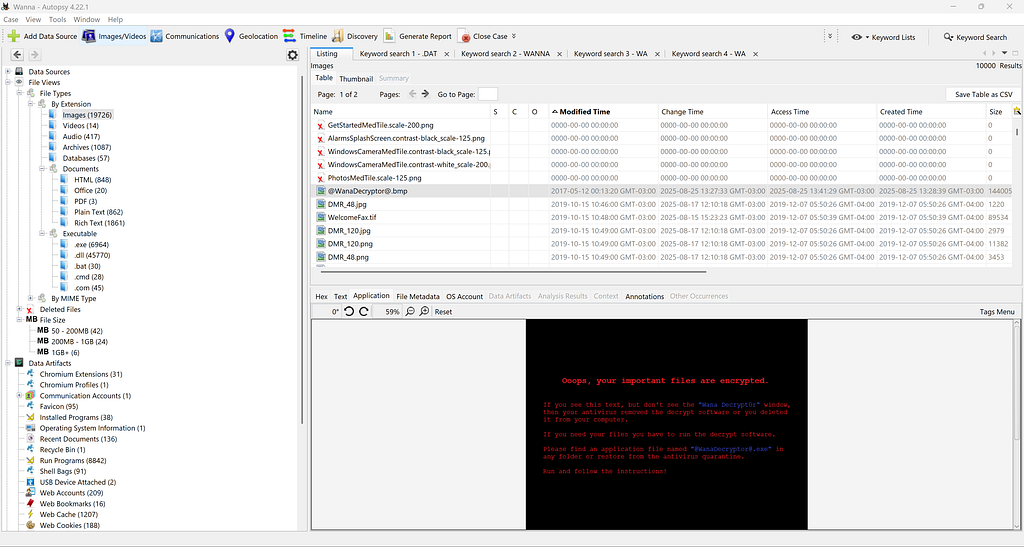Sort by Size column header
The height and width of the screenshot is (547, 1024).
(x=998, y=112)
